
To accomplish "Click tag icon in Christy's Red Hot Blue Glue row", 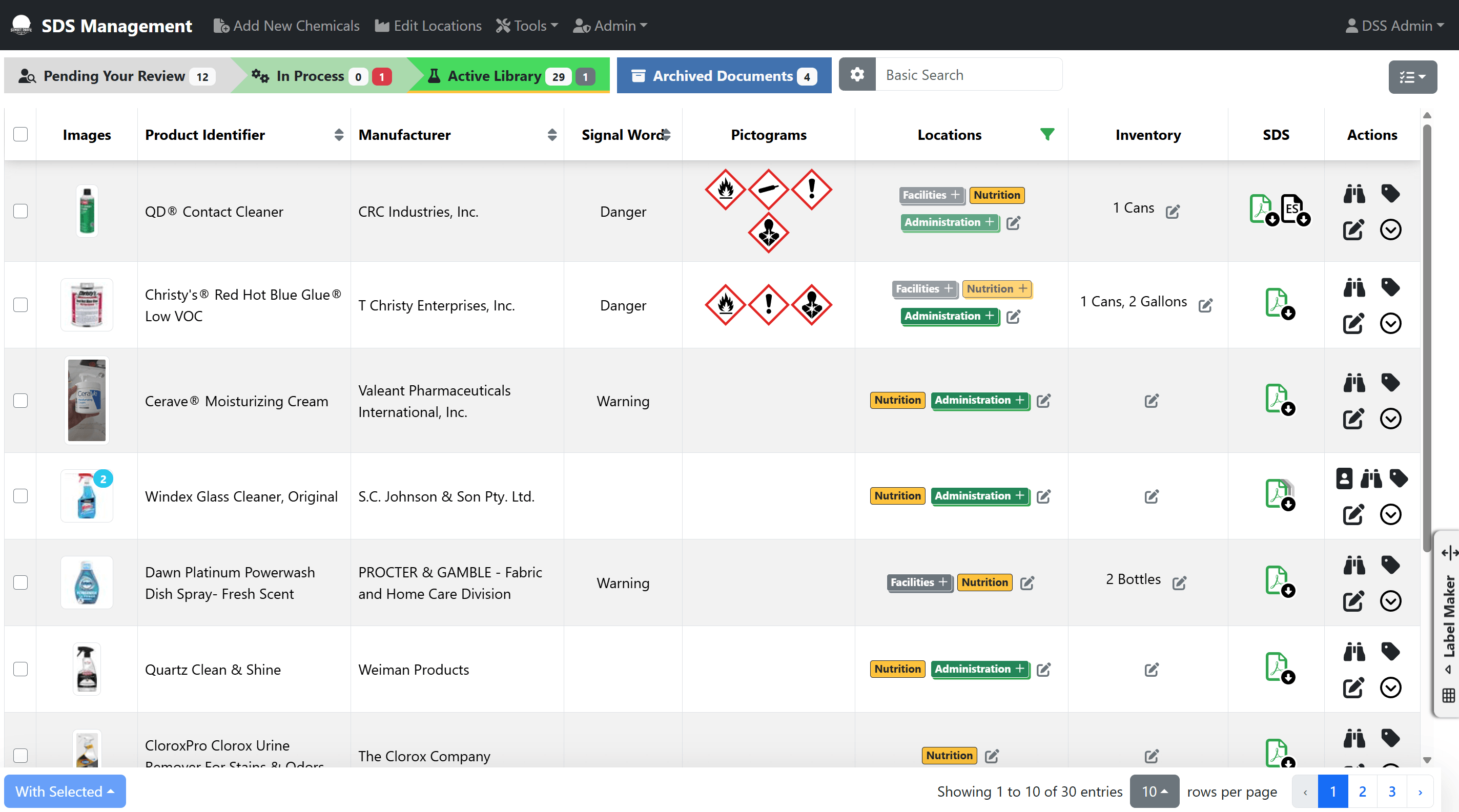I will click(x=1390, y=287).
